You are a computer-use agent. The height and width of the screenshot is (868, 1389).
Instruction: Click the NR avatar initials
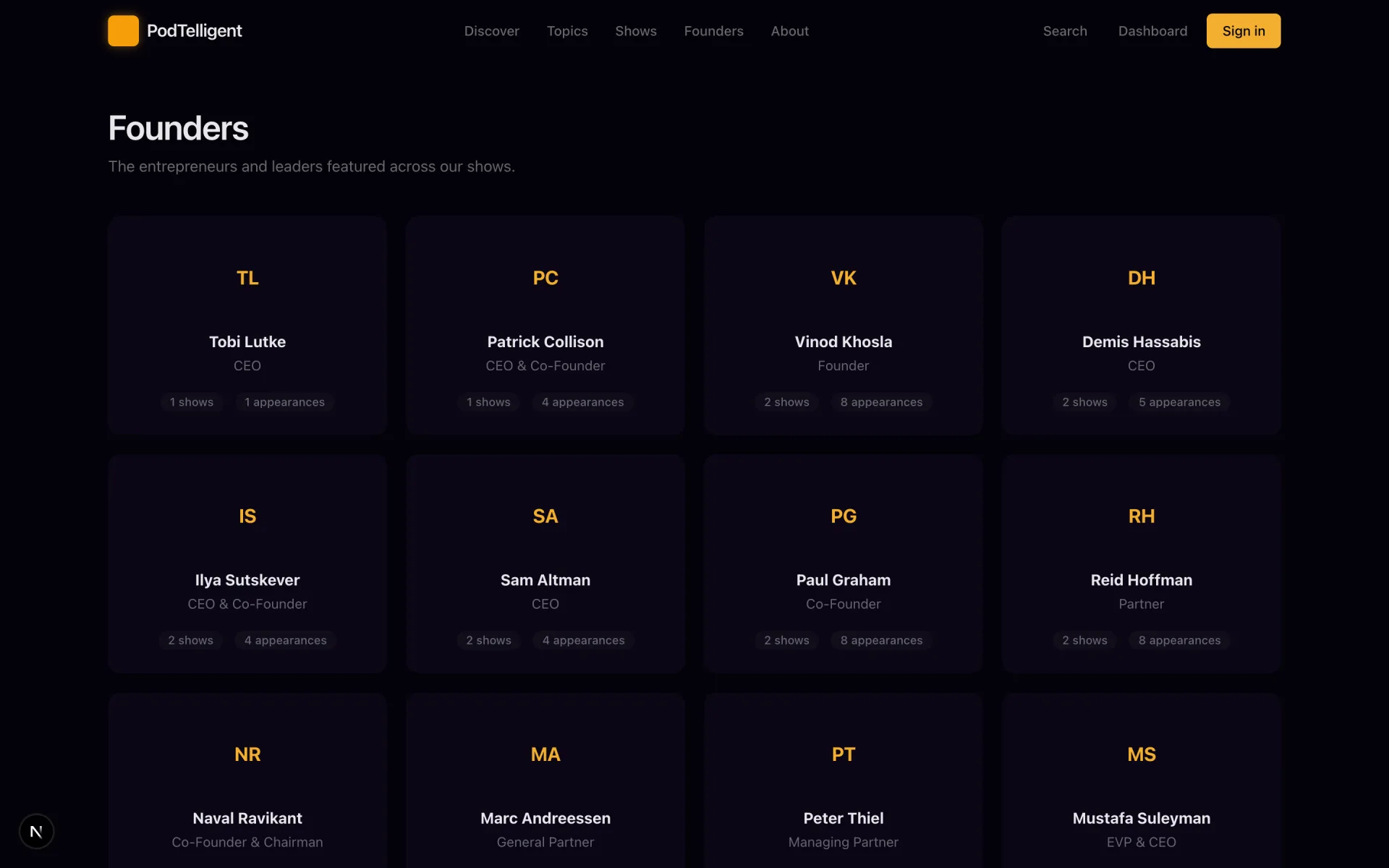247,754
